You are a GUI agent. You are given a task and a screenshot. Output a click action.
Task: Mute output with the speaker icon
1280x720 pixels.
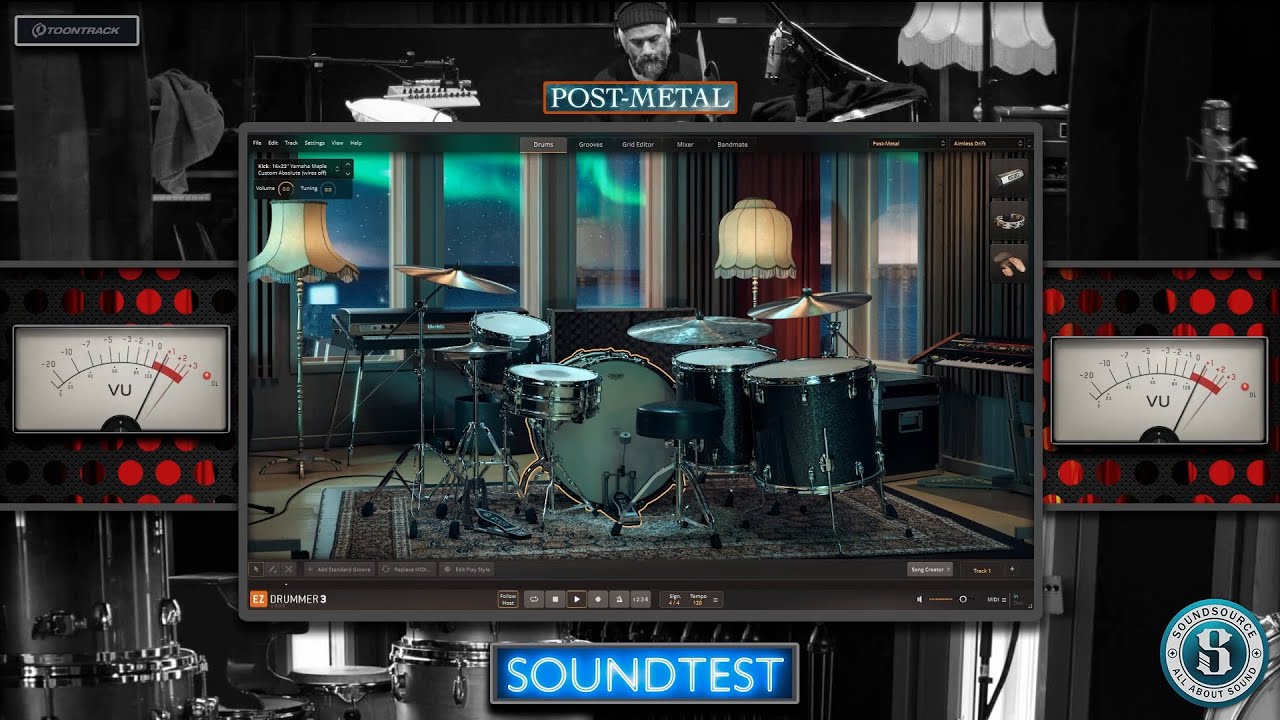coord(920,600)
